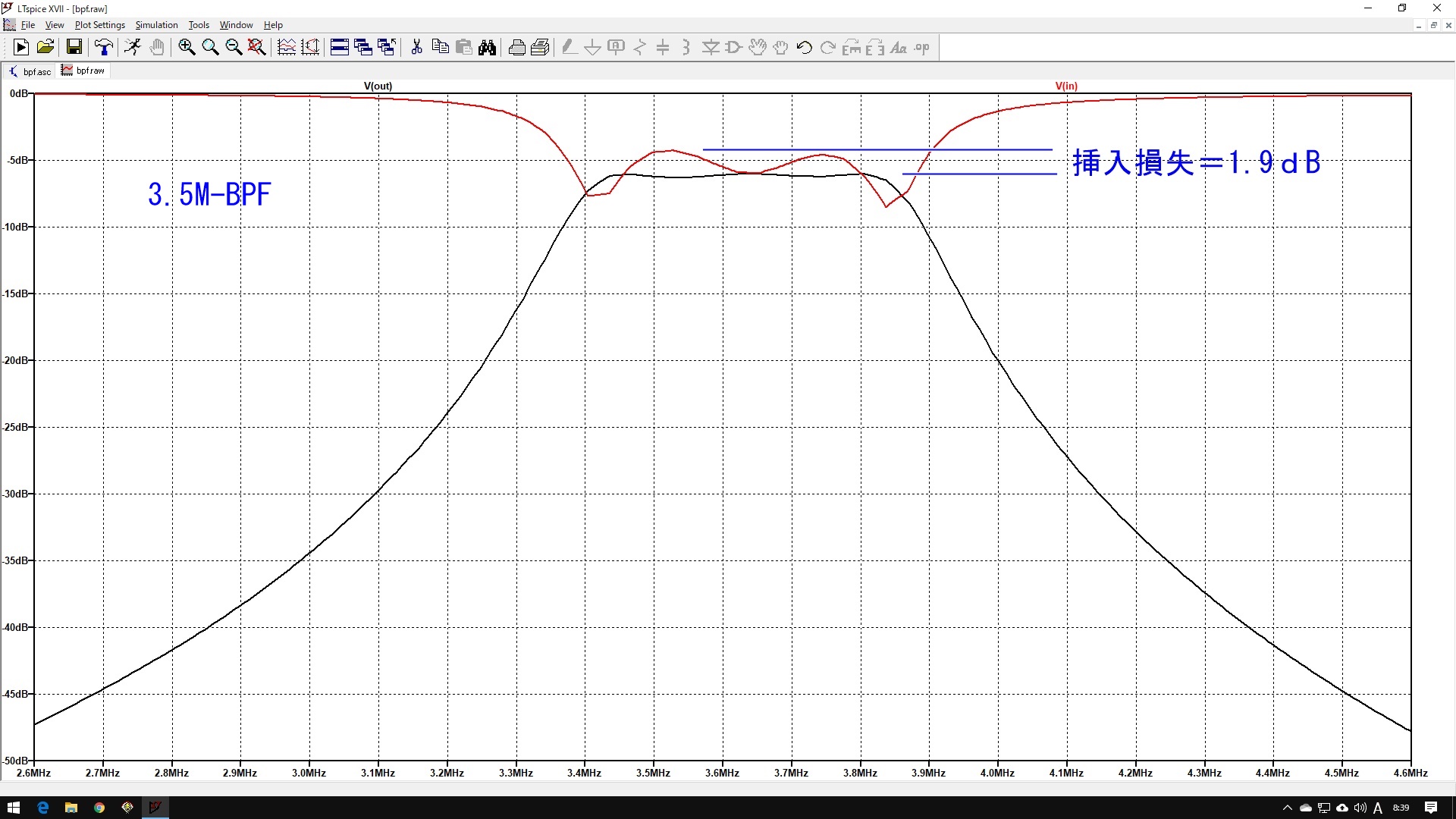This screenshot has width=1456, height=819.
Task: Click the Find binoculars icon
Action: click(x=487, y=48)
